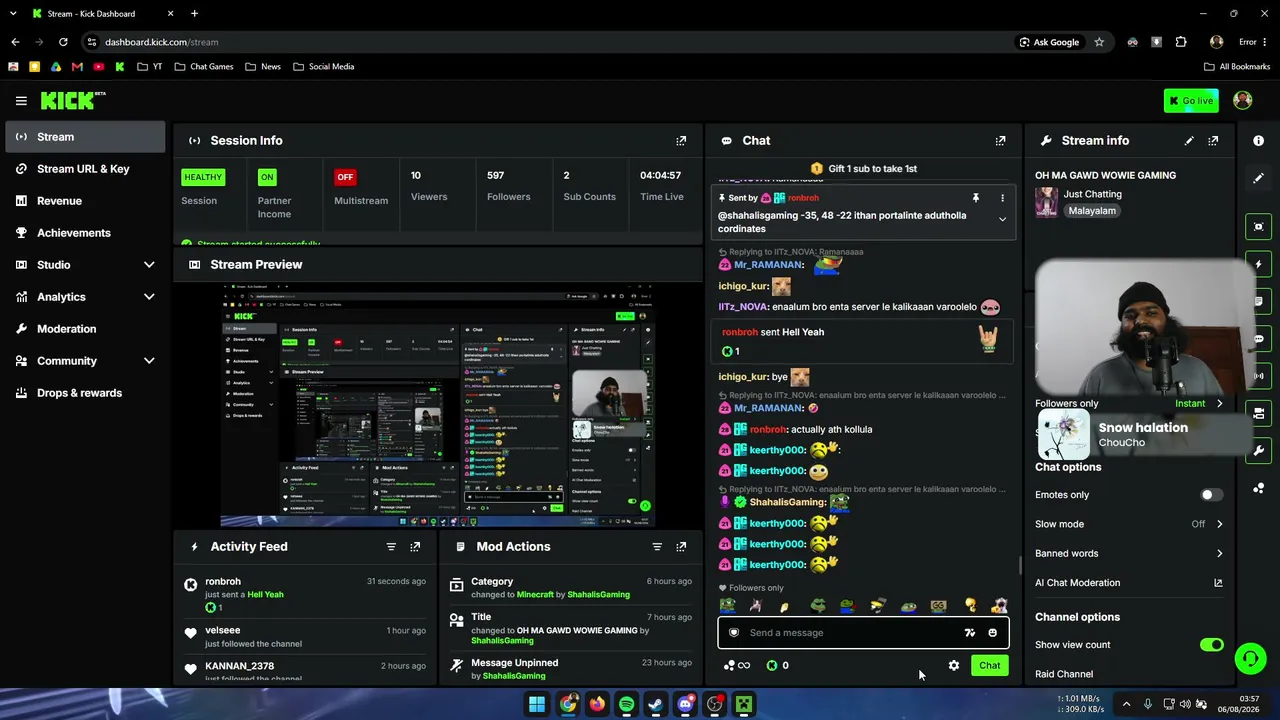The height and width of the screenshot is (720, 1280).
Task: Toggle Emotes only switch
Action: [1211, 495]
